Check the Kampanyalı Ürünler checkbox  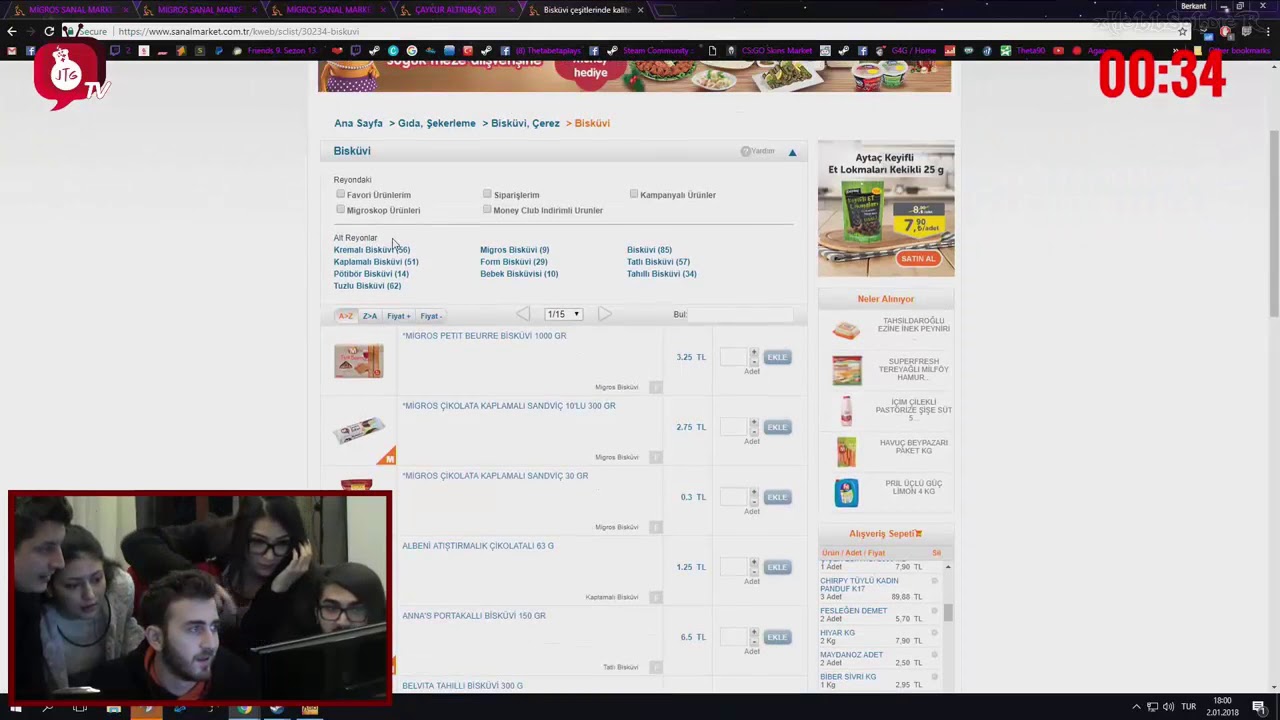[x=634, y=194]
